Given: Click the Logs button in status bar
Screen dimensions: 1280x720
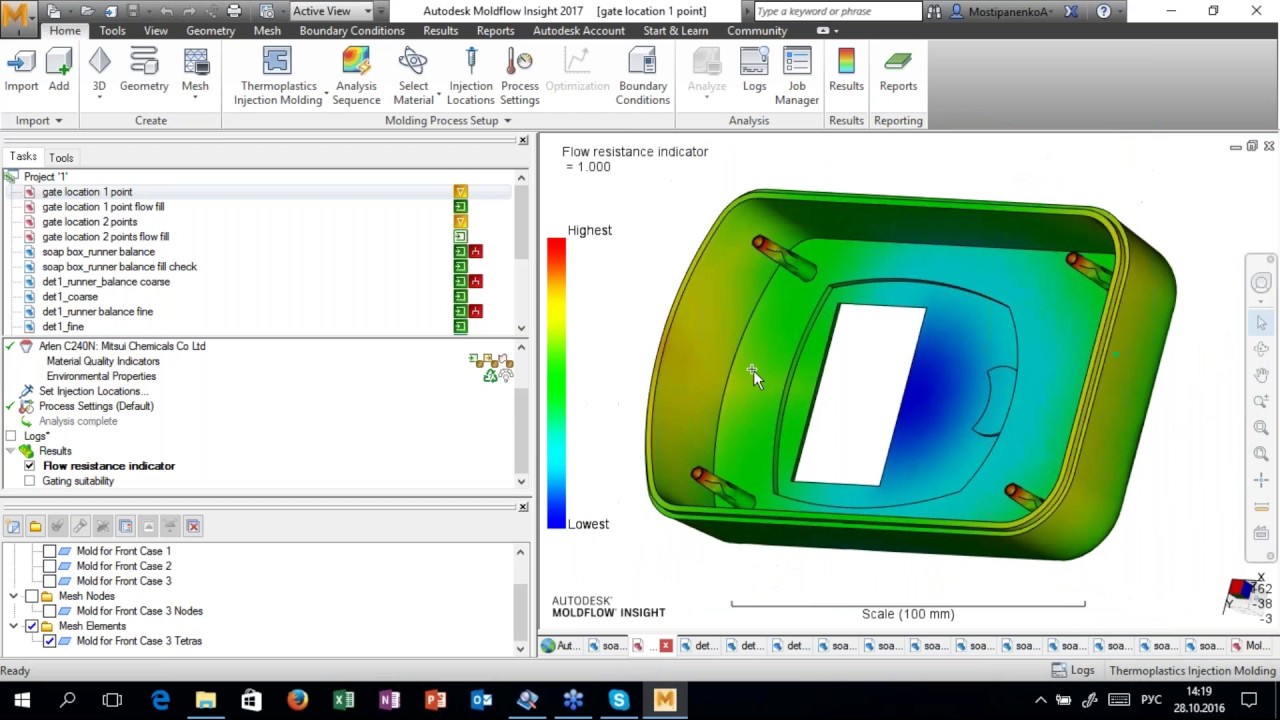Looking at the screenshot, I should point(1072,670).
